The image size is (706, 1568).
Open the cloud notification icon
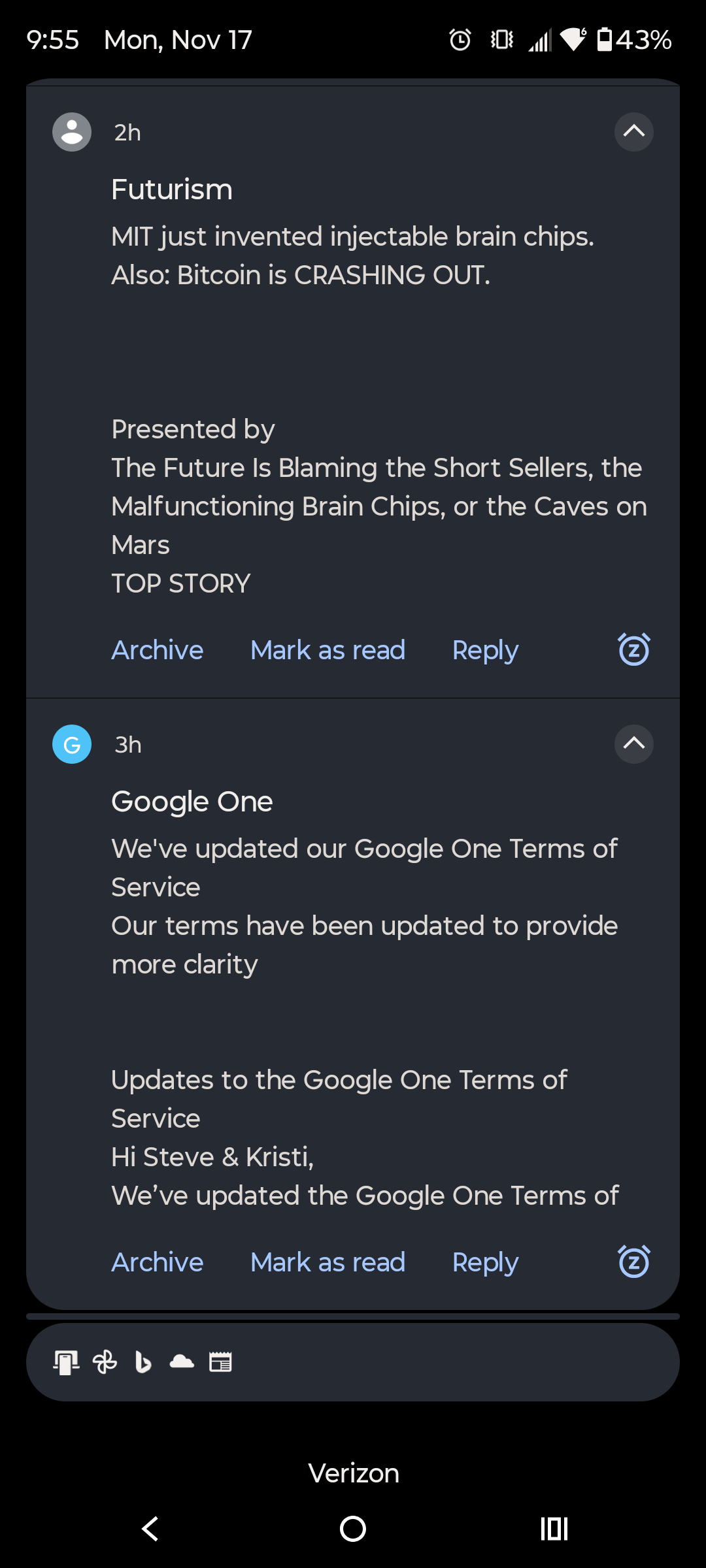coord(182,1362)
